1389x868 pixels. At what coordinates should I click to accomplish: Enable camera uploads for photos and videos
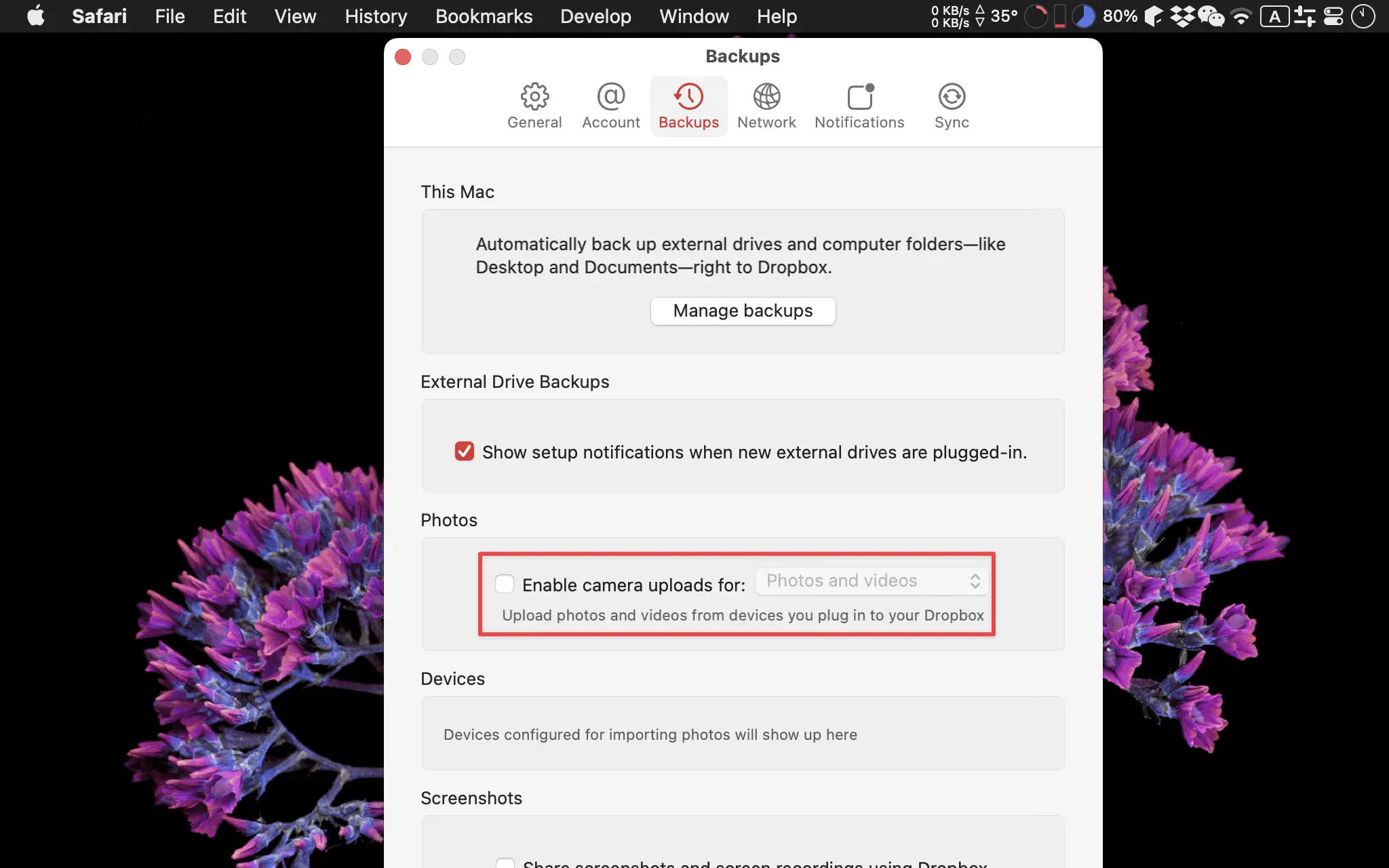[504, 584]
